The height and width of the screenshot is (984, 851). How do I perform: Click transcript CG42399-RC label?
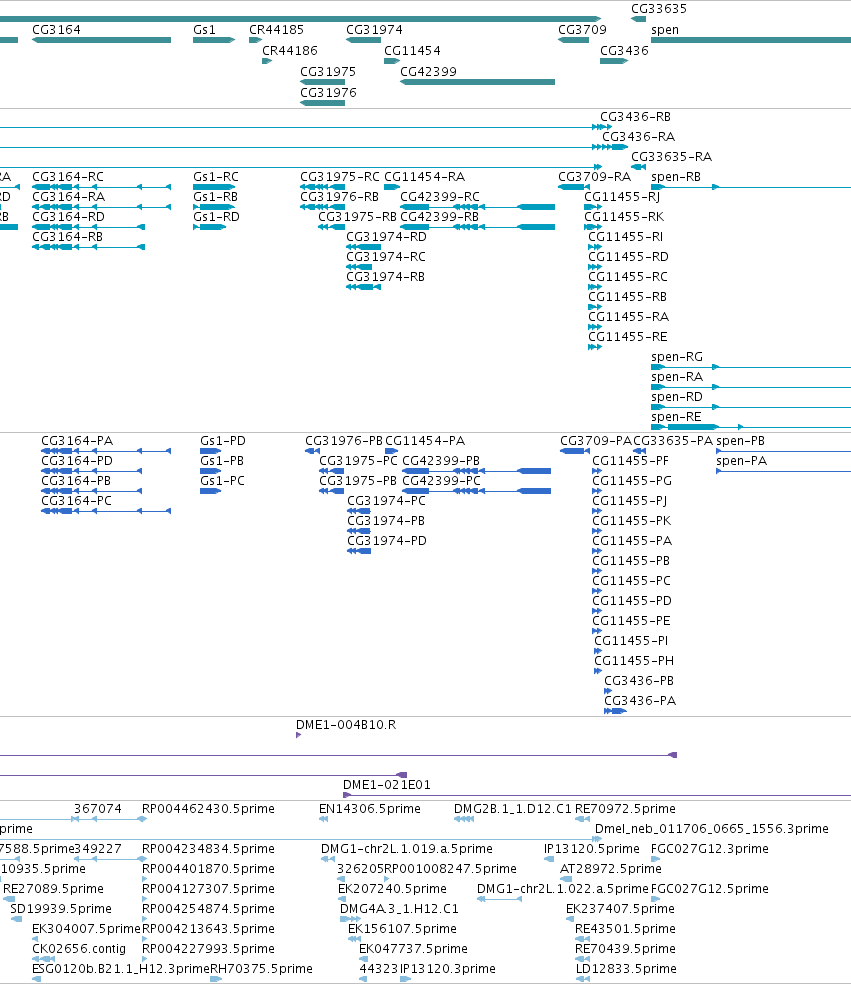point(440,196)
